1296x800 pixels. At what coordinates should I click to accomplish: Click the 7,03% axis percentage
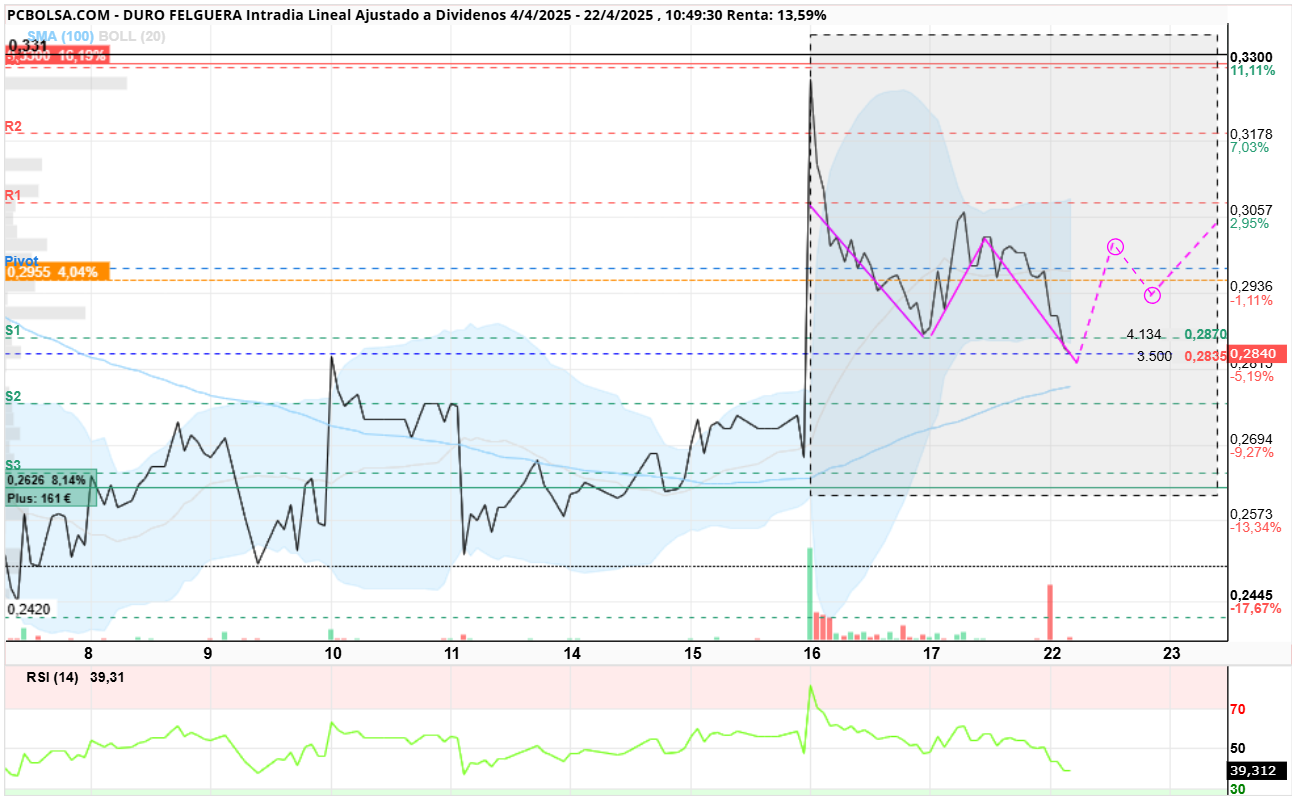pos(1250,147)
